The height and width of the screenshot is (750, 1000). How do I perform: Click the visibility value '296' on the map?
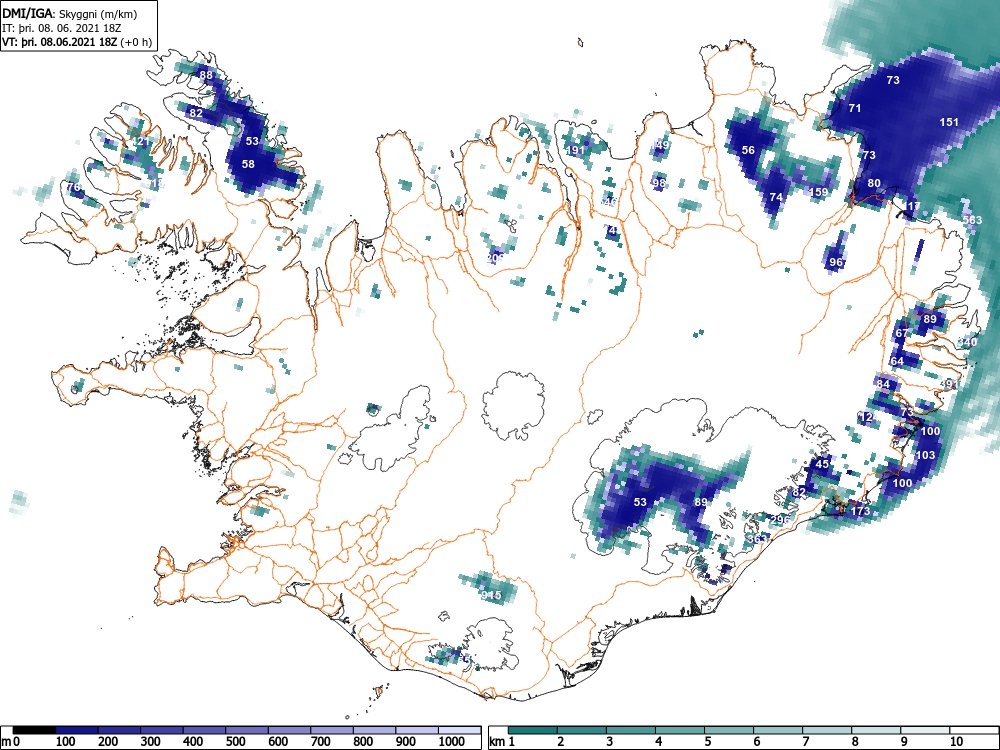coord(780,520)
